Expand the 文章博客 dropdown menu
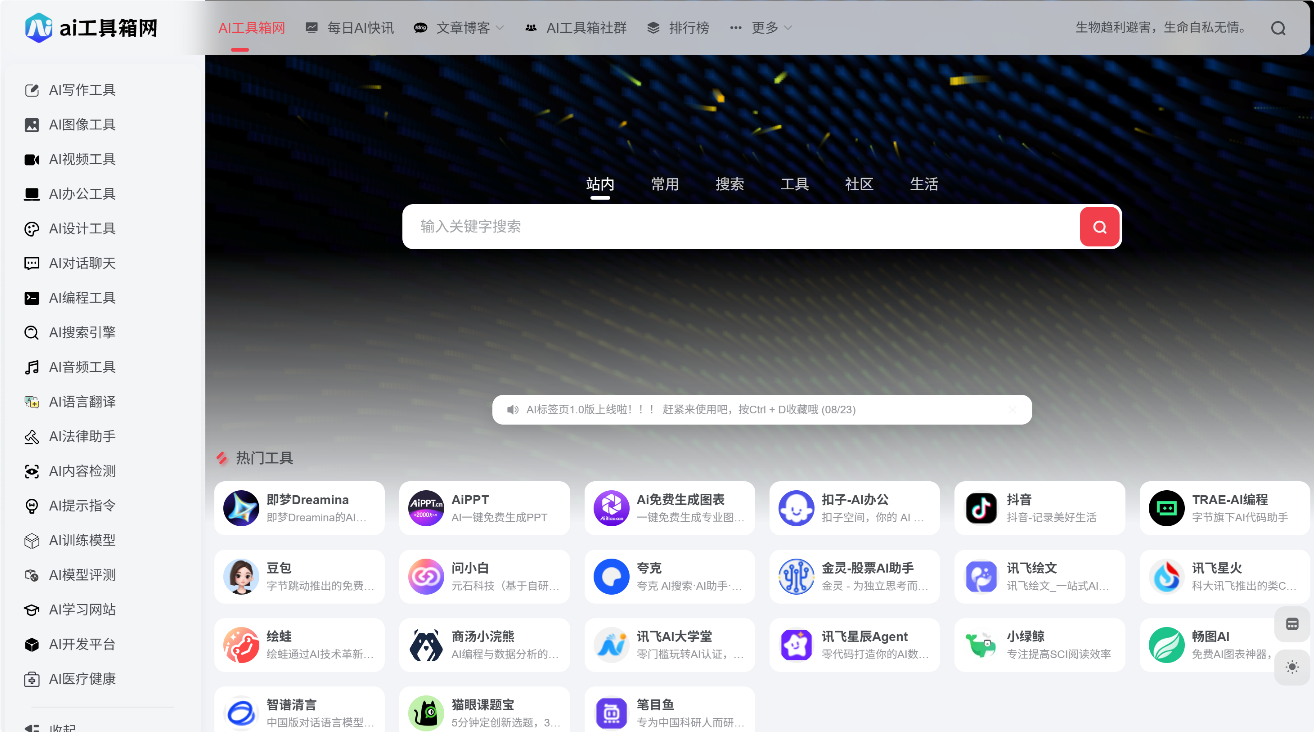This screenshot has height=732, width=1314. click(x=459, y=28)
